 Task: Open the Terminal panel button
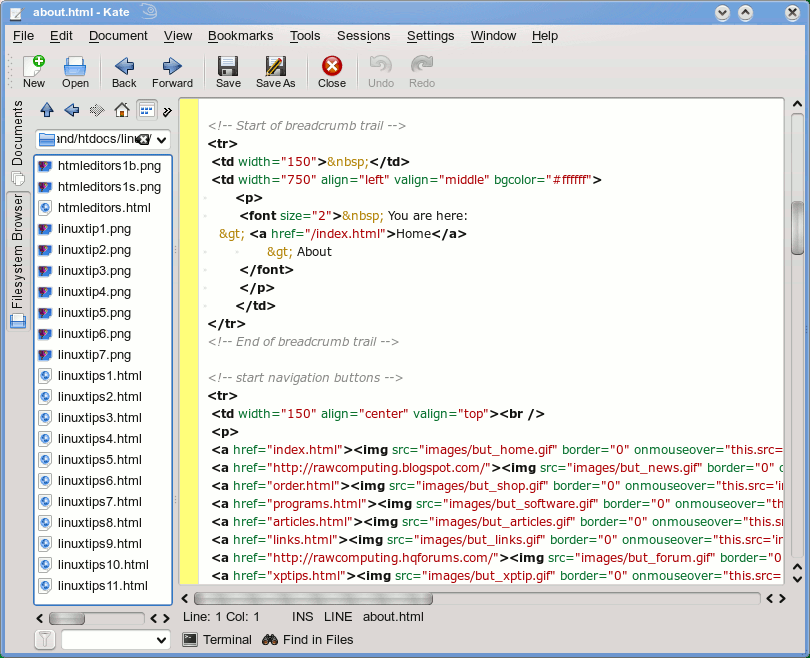pyautogui.click(x=217, y=640)
